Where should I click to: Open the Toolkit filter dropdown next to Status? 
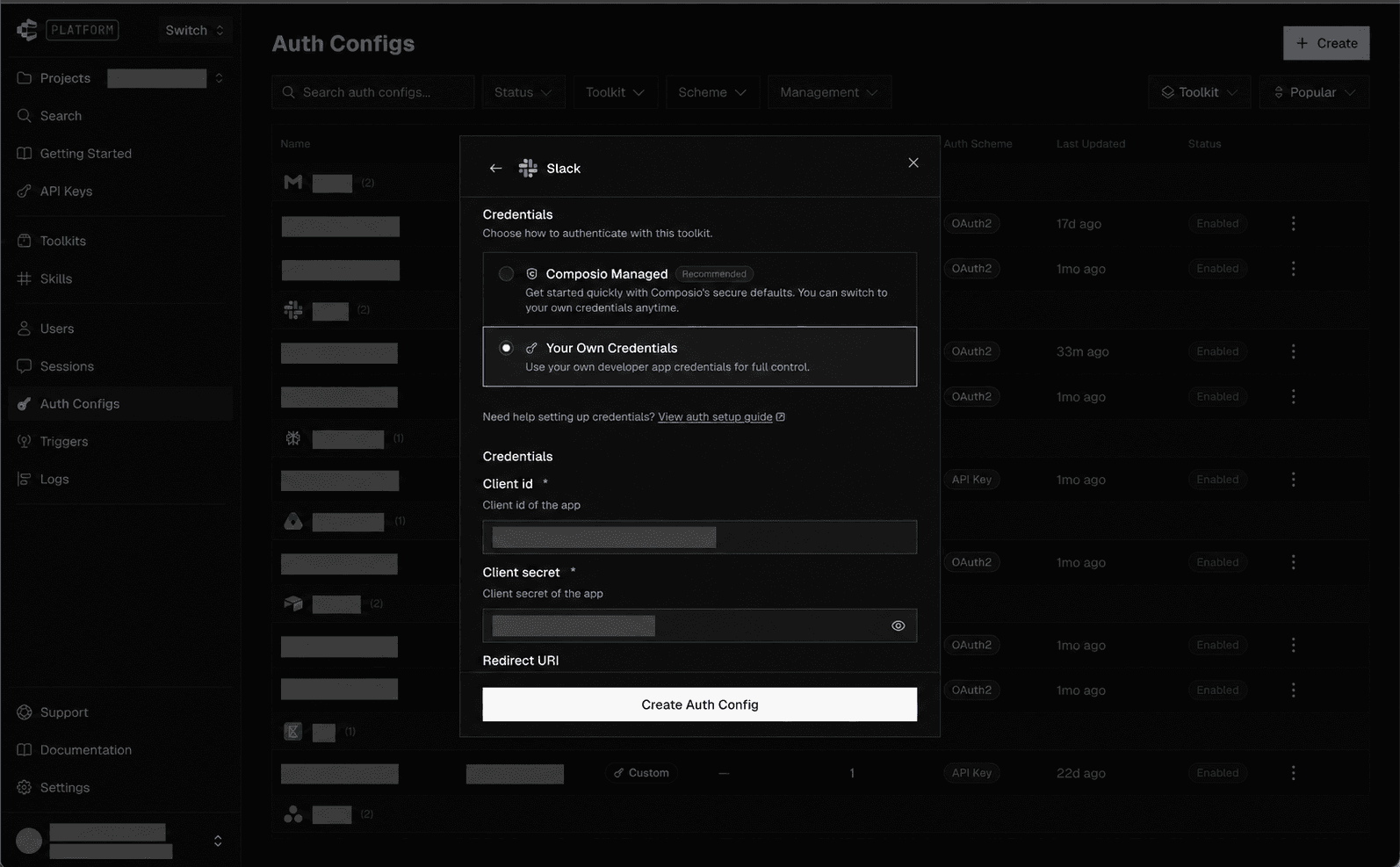coord(615,92)
